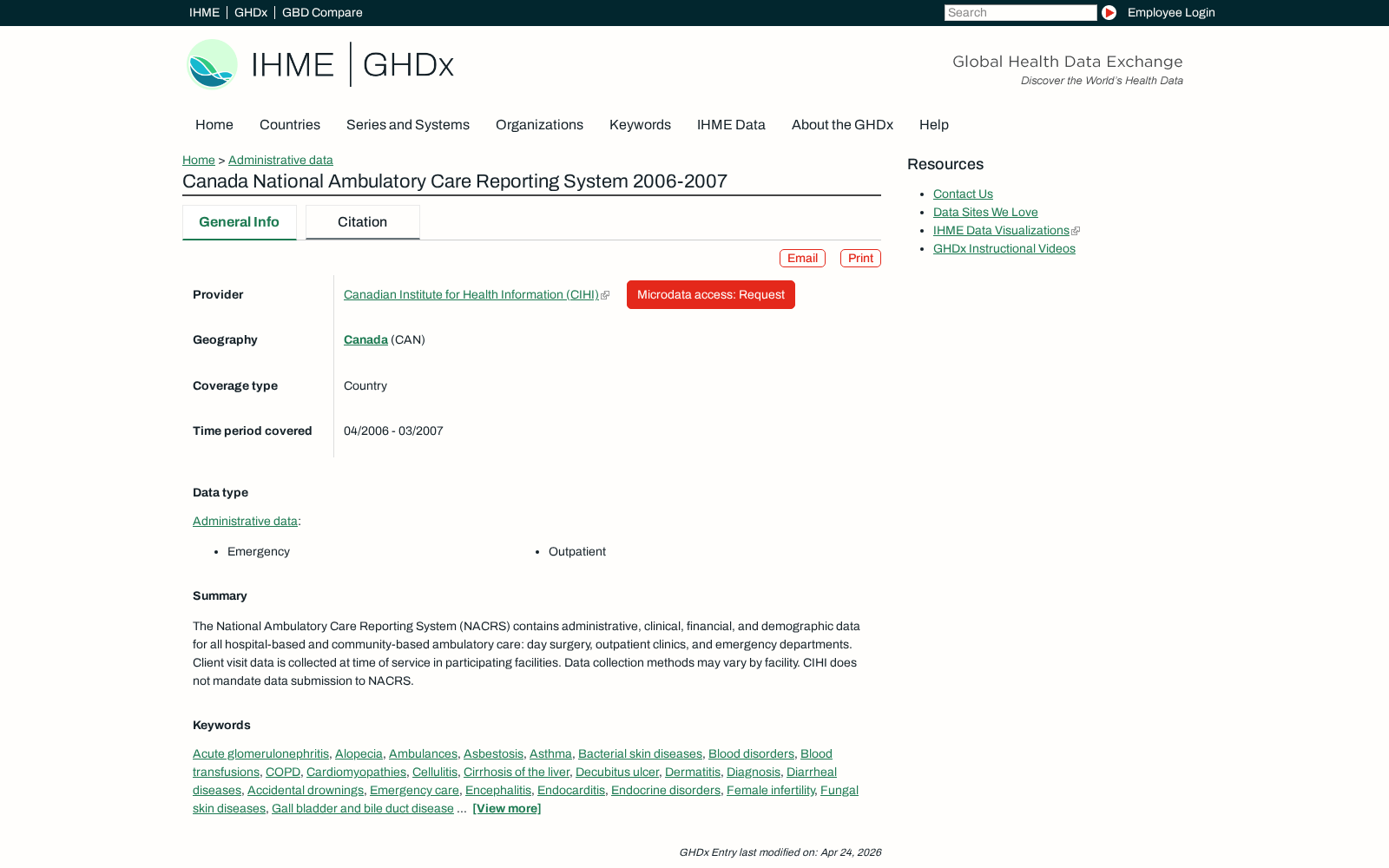Open the Series and Systems menu
The width and height of the screenshot is (1389, 868).
pos(408,125)
